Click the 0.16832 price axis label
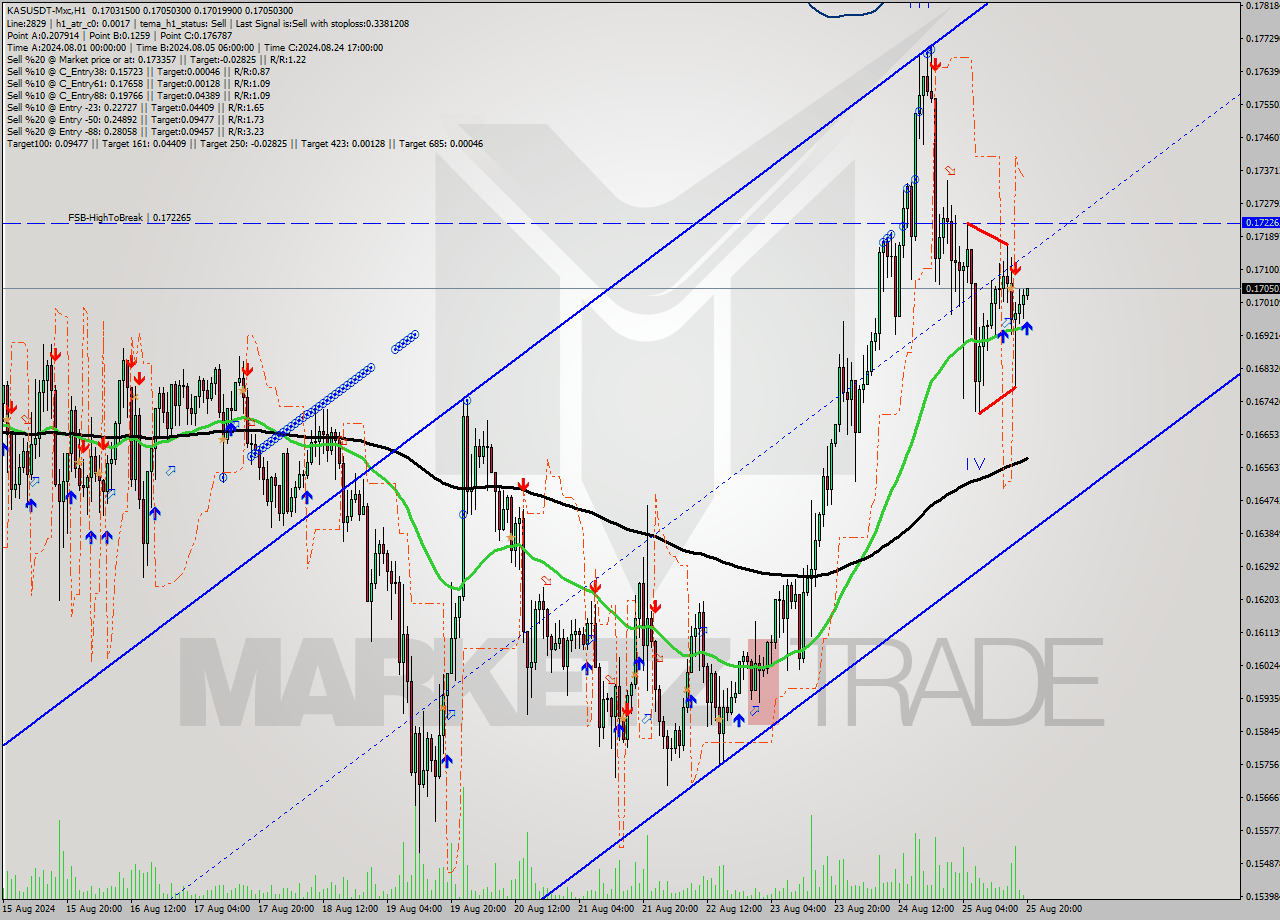 click(x=1263, y=368)
